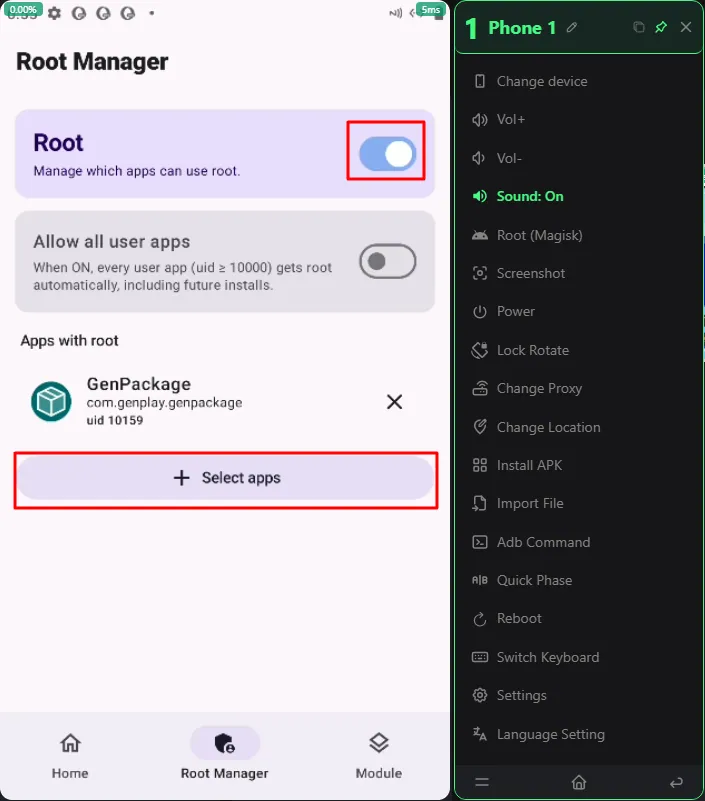Close the Phone 1 panel
705x801 pixels.
[686, 27]
